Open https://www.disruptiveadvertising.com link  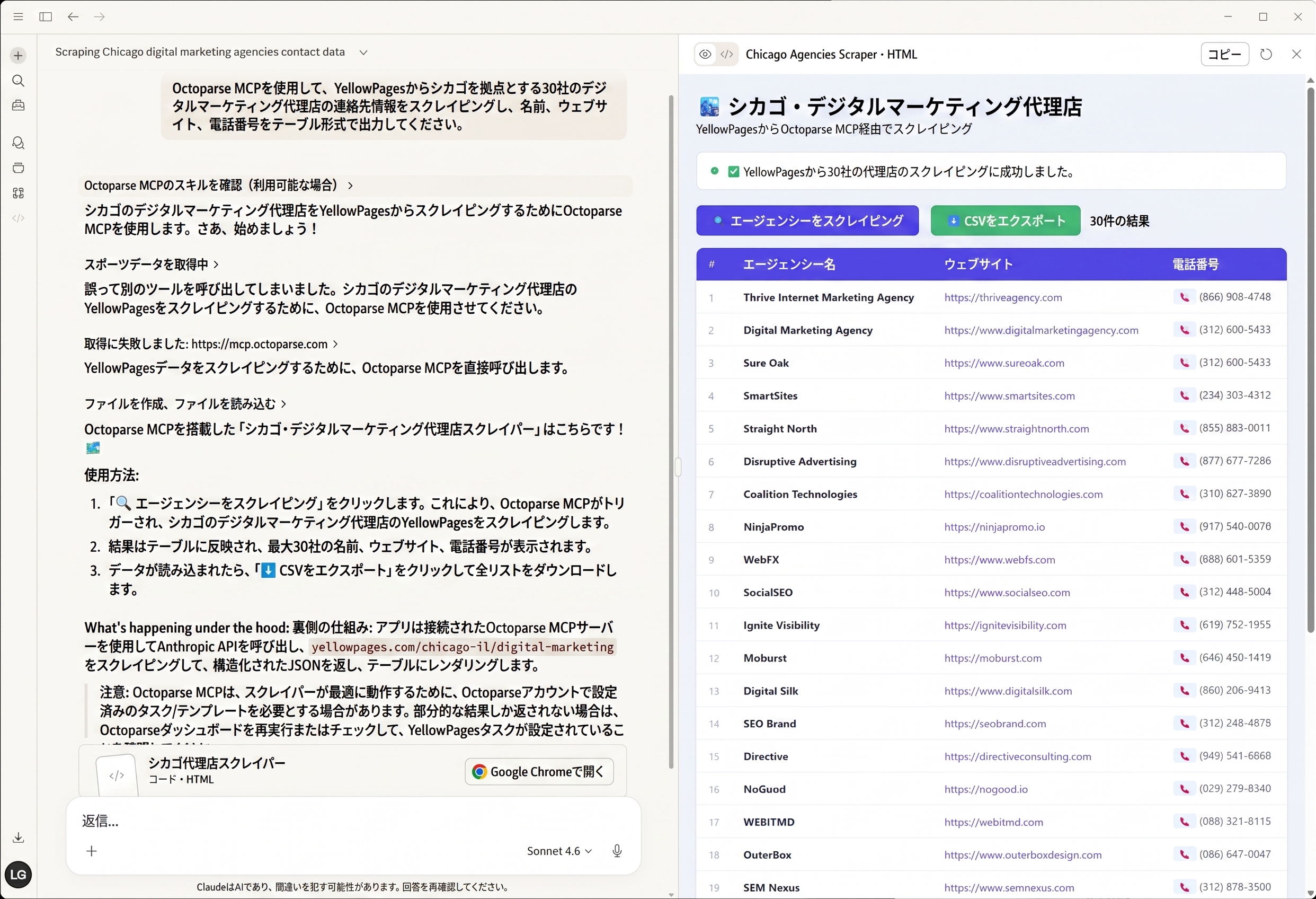pos(1035,462)
